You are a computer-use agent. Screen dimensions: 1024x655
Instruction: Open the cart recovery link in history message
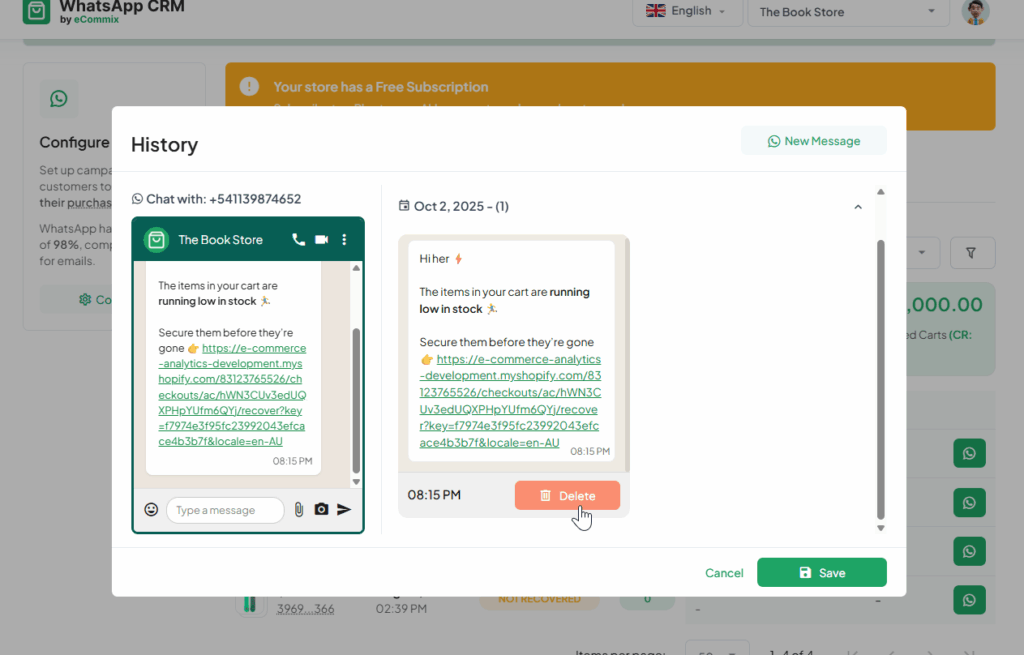coord(510,400)
